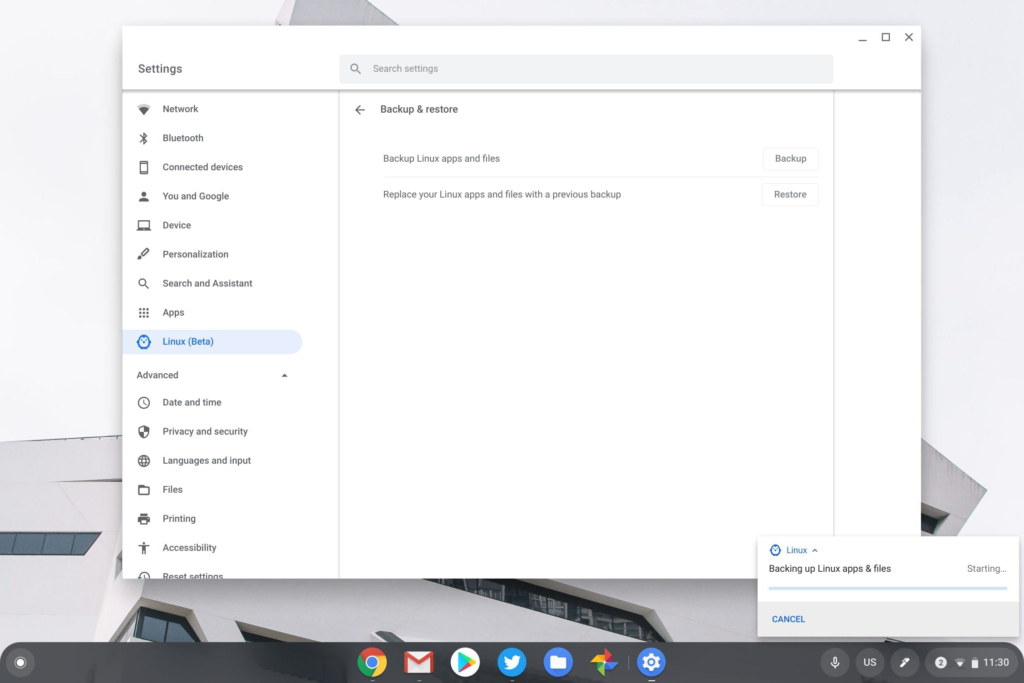Image resolution: width=1024 pixels, height=683 pixels.
Task: Click the Languages and input globe icon
Action: (144, 461)
